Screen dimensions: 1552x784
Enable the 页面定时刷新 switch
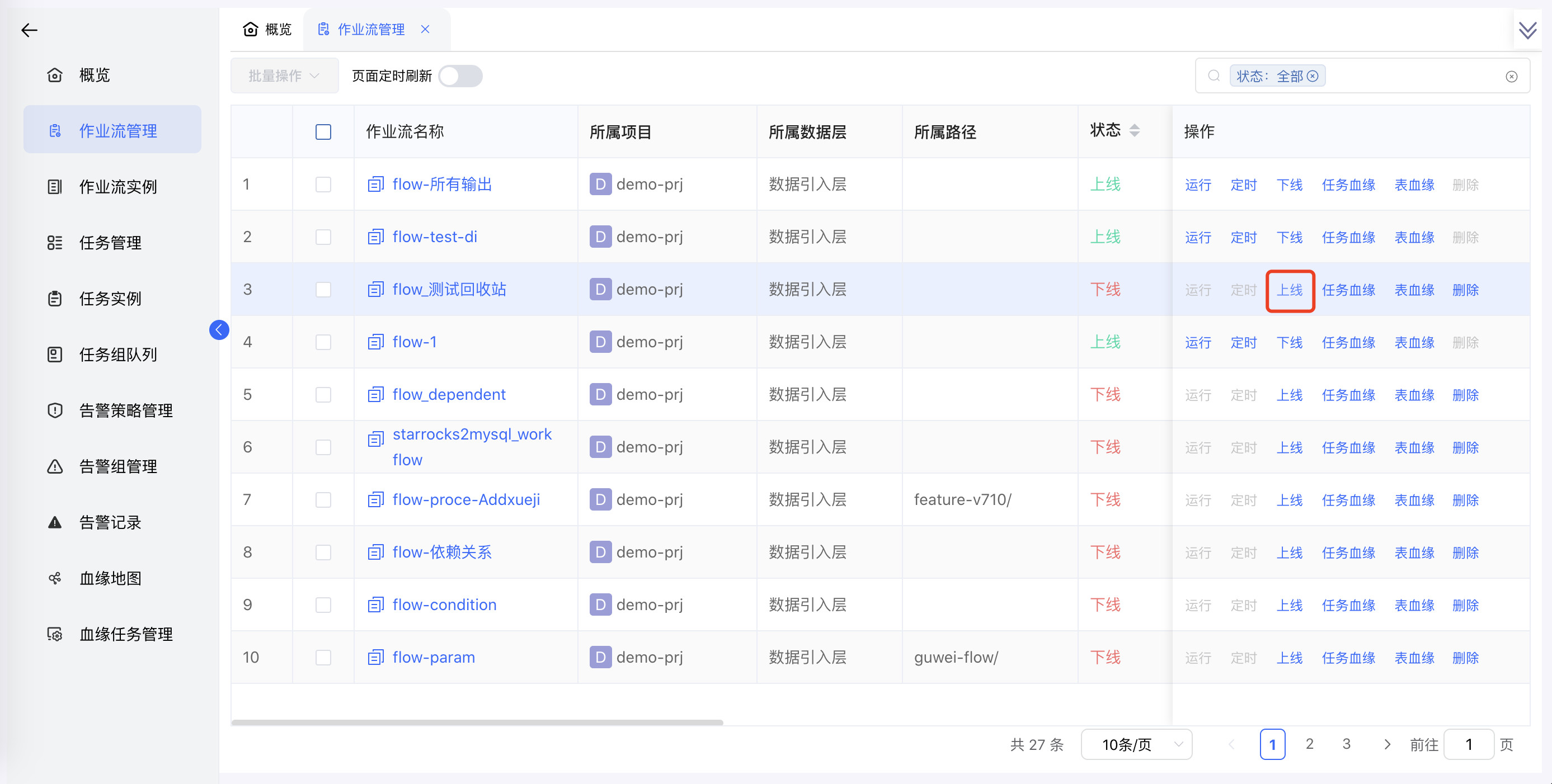tap(460, 76)
